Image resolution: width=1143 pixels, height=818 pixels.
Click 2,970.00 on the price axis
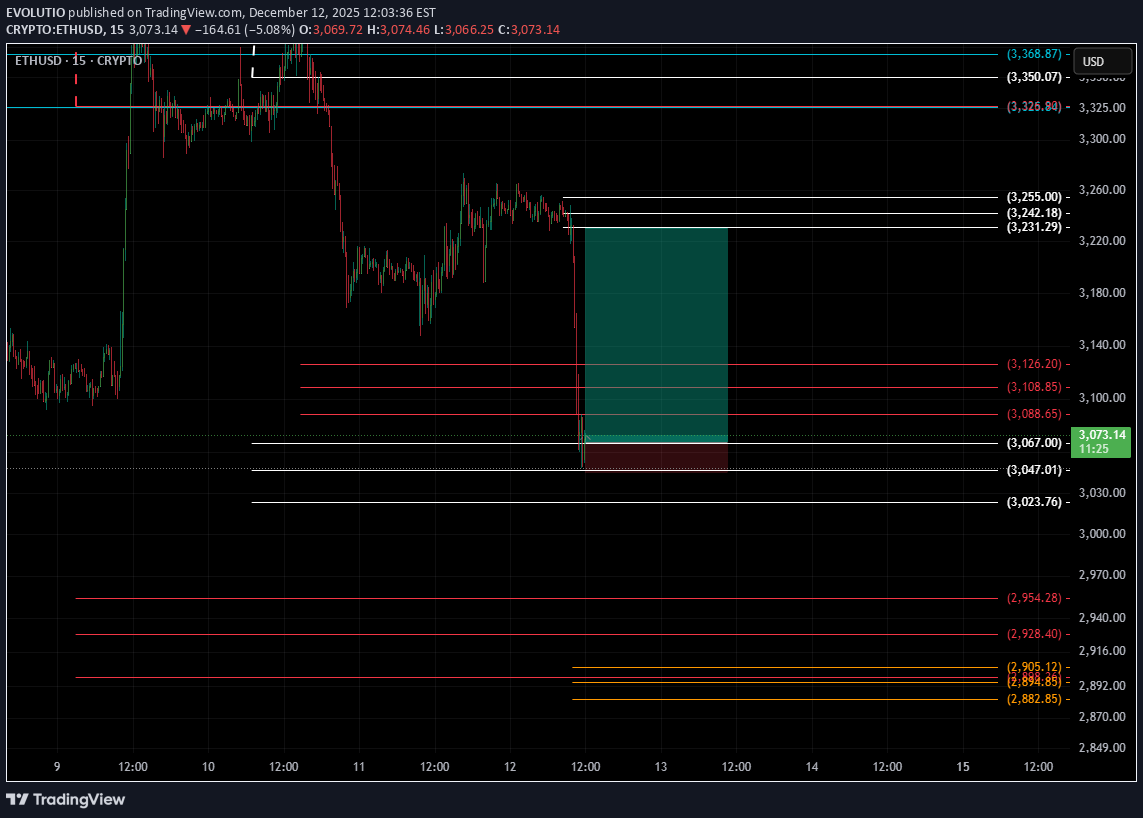(1101, 575)
